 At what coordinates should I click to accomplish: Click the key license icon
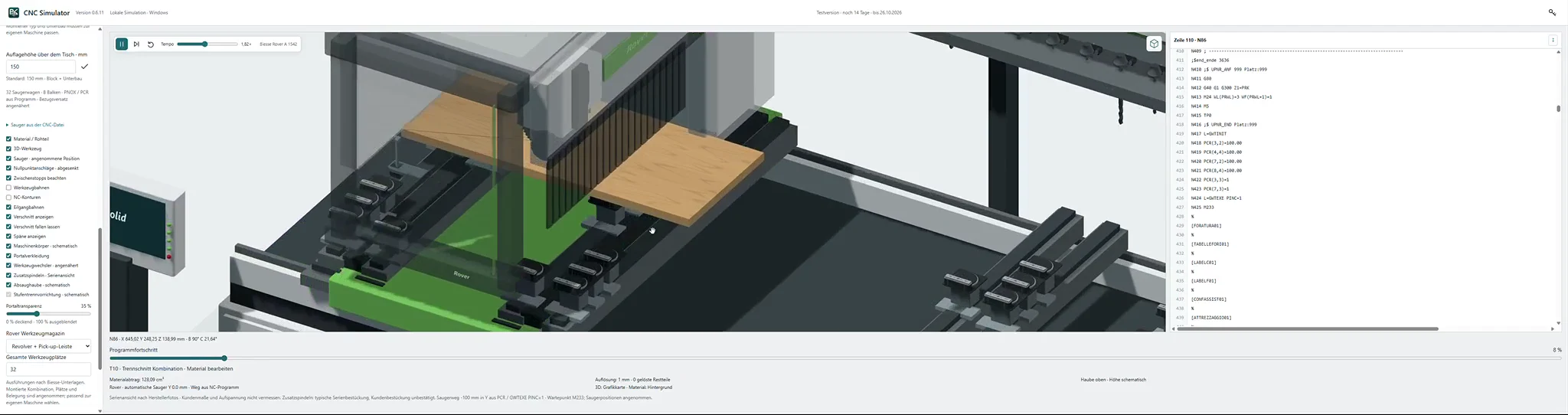tap(1552, 12)
